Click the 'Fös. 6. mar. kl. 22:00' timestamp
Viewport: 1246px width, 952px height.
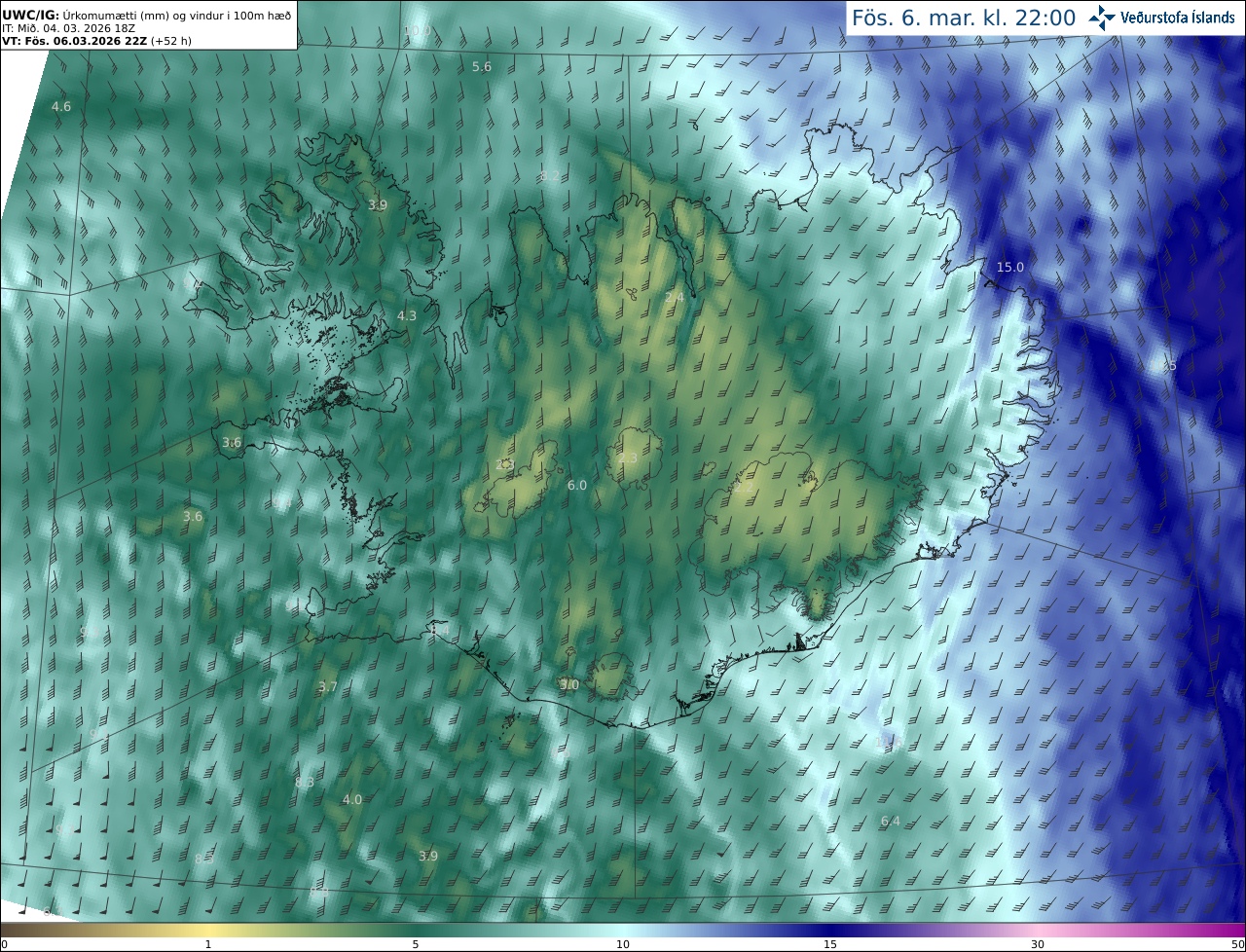(x=964, y=18)
